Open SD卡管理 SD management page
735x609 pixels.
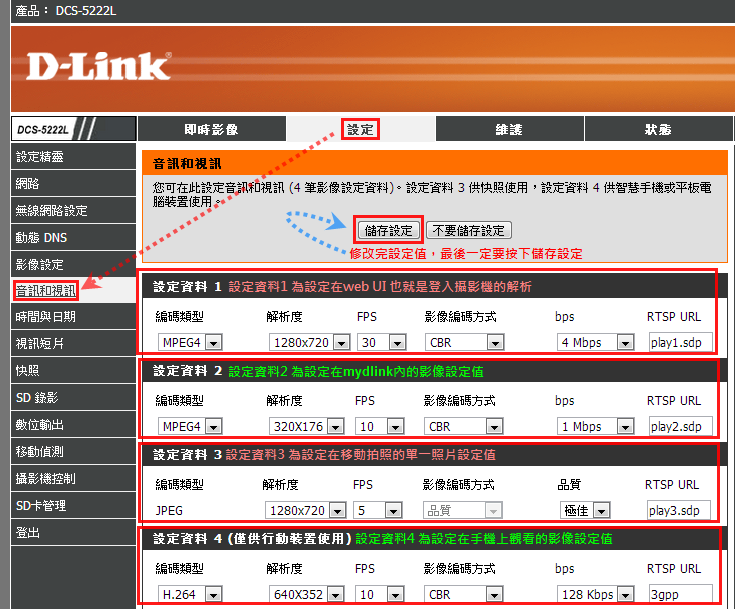point(74,505)
